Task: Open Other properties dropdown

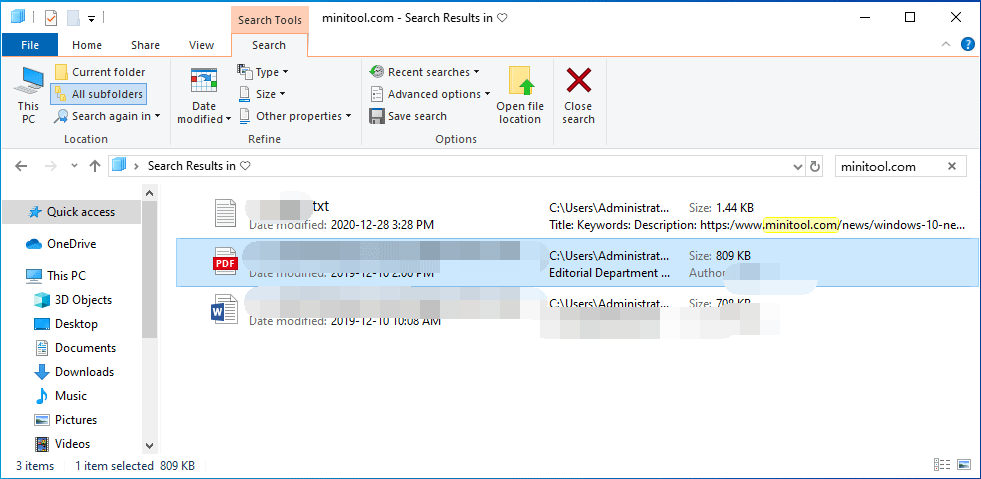Action: pyautogui.click(x=295, y=116)
